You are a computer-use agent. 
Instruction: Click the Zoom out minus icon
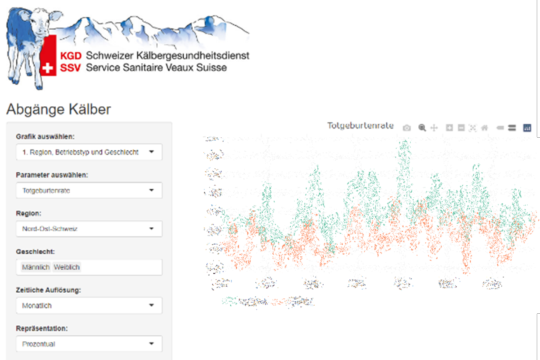(461, 128)
